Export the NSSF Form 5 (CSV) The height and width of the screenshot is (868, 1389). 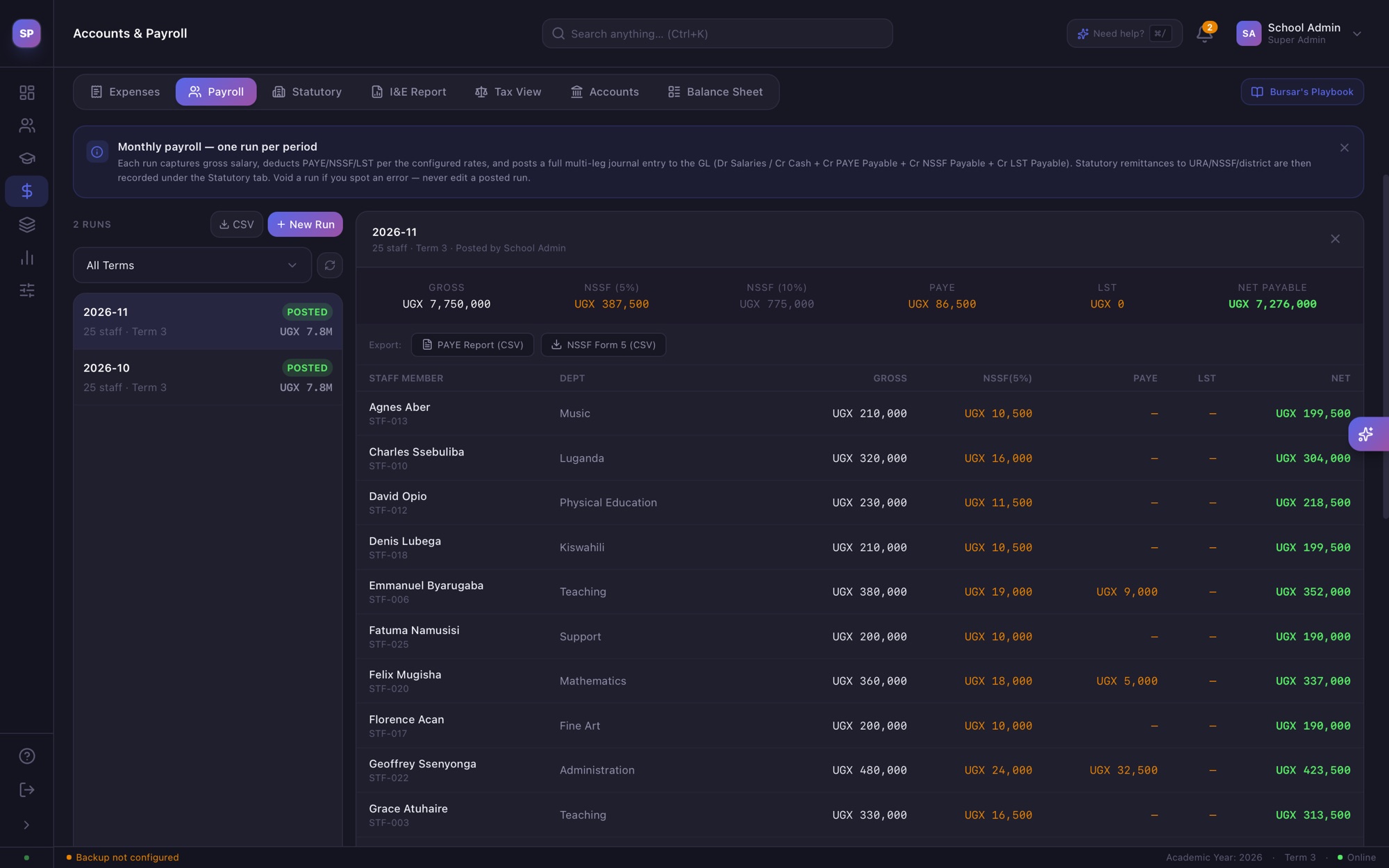[604, 345]
